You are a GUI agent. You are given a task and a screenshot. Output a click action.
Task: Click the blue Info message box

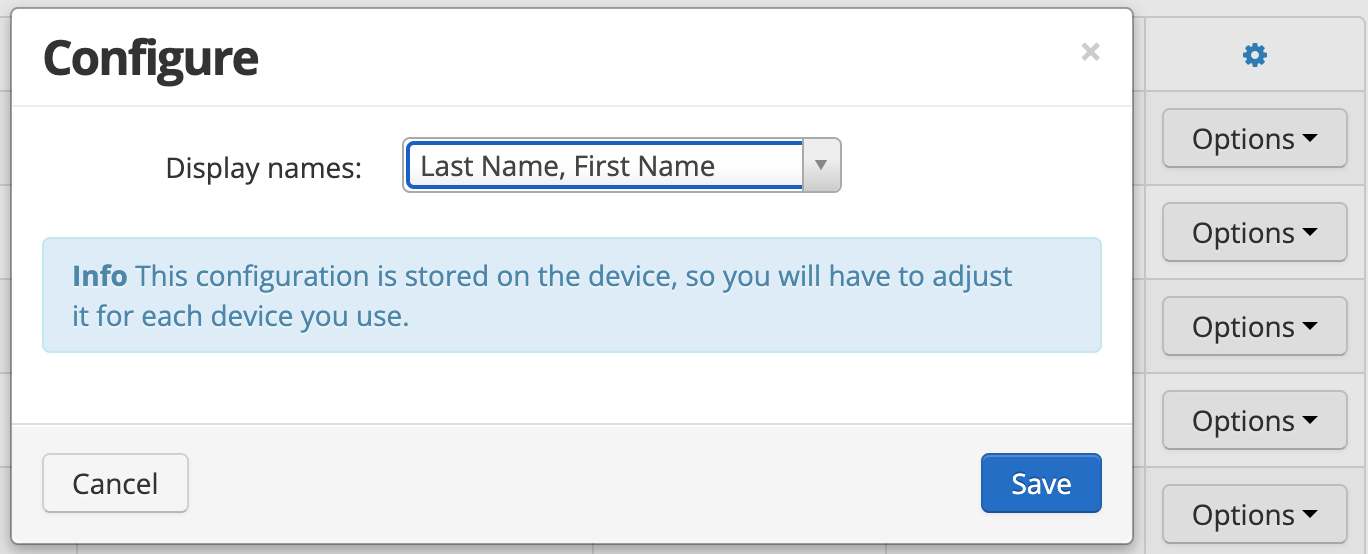pos(571,295)
